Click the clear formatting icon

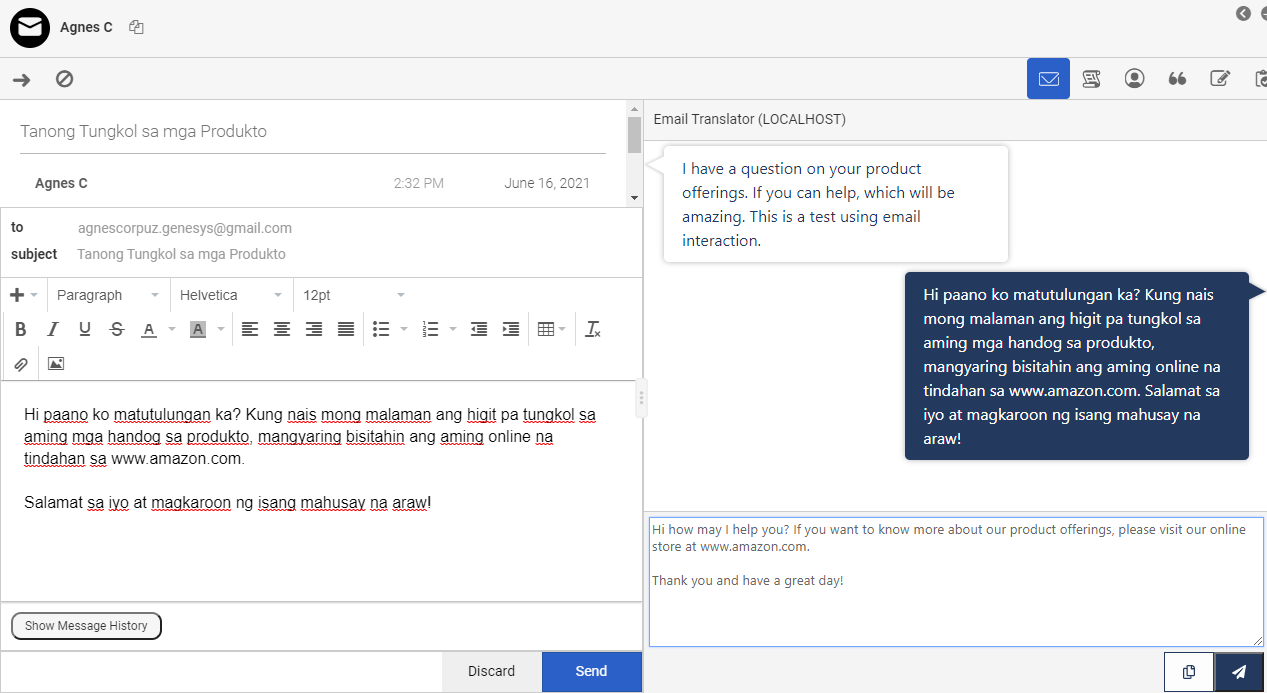593,329
